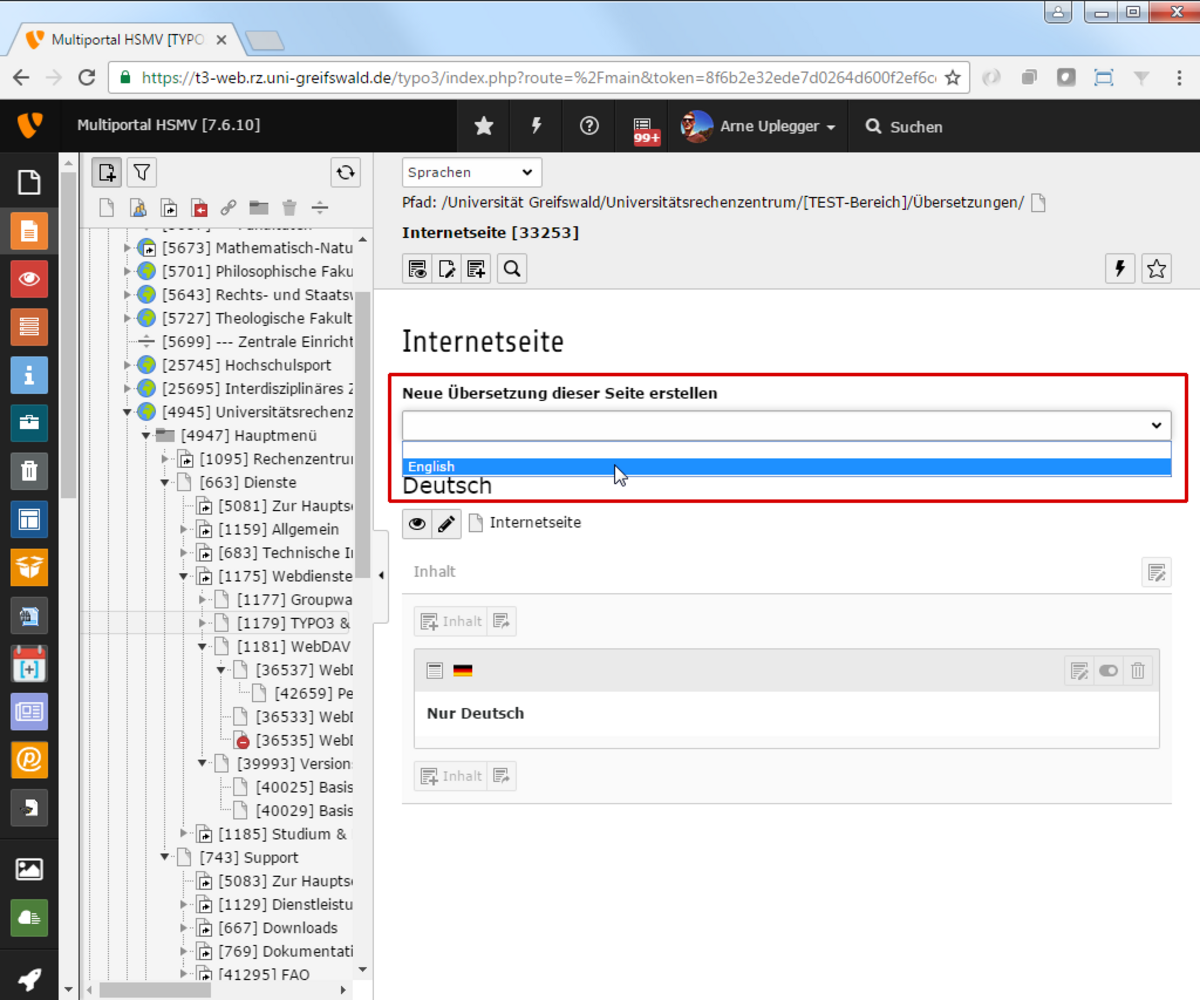The width and height of the screenshot is (1200, 1000).
Task: Click the flash cache clear icon in top bar
Action: pyautogui.click(x=537, y=127)
